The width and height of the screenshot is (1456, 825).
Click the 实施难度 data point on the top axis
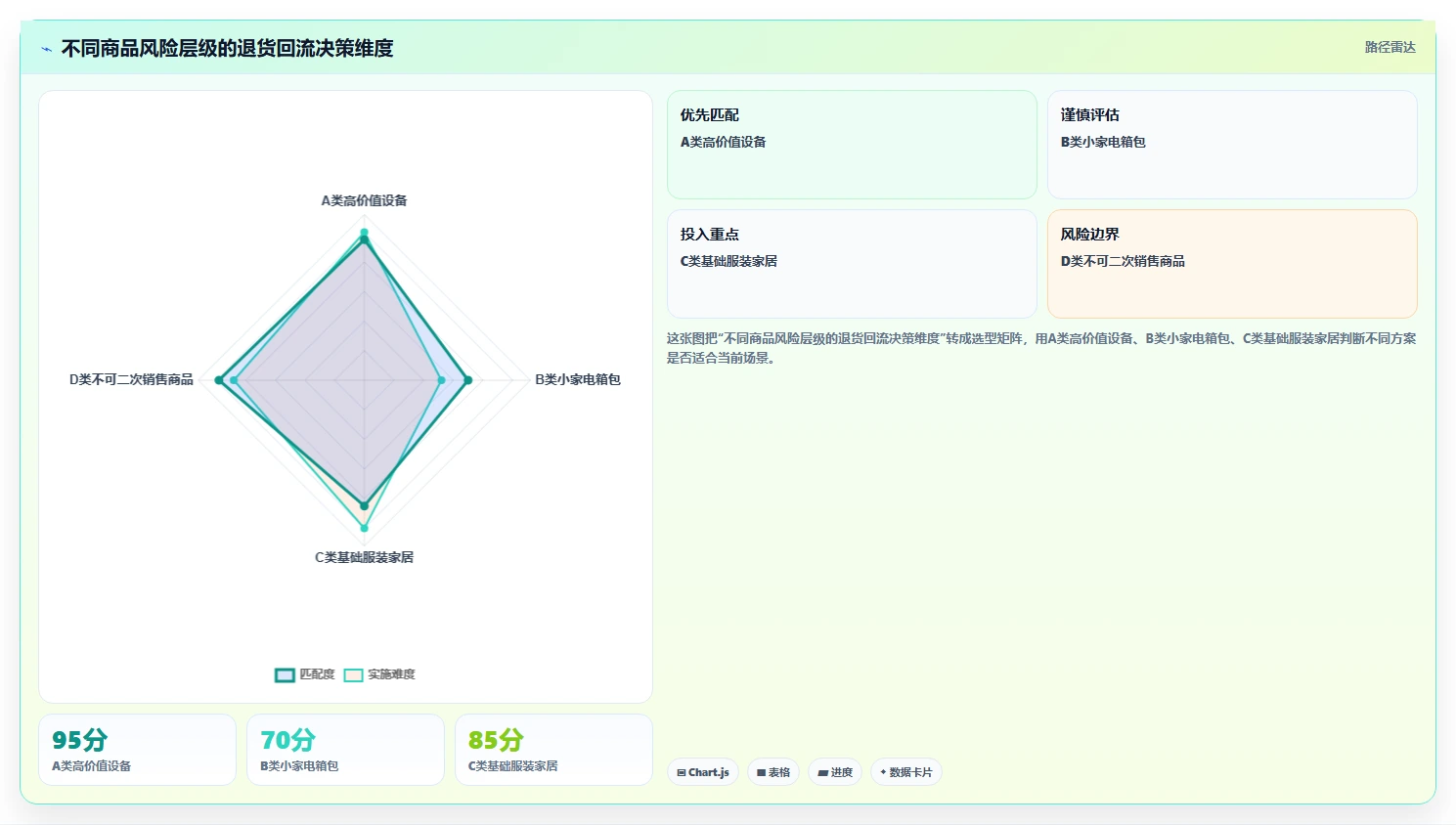click(364, 233)
